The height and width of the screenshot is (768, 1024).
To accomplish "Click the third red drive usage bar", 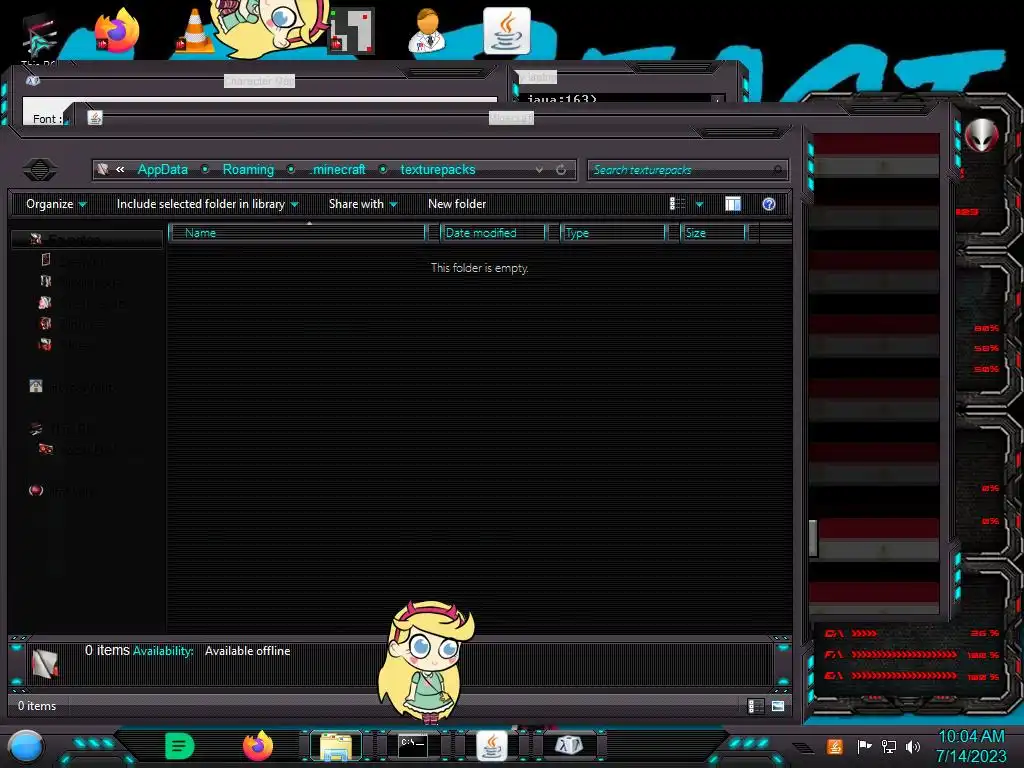I will click(x=904, y=675).
